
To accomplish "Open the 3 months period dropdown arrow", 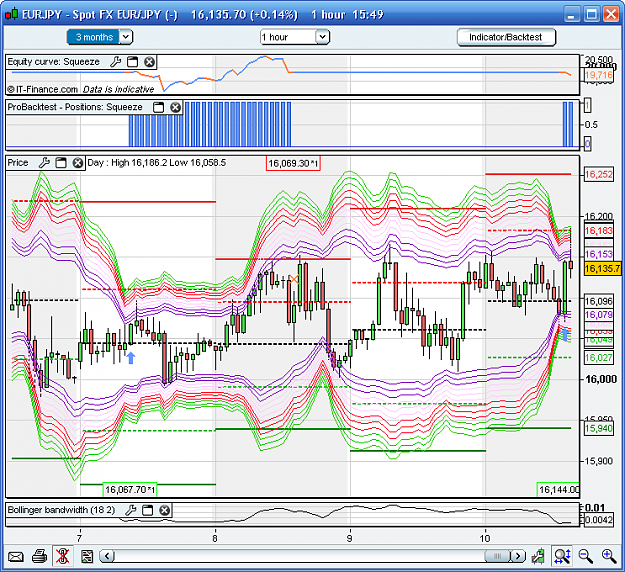I will [126, 37].
